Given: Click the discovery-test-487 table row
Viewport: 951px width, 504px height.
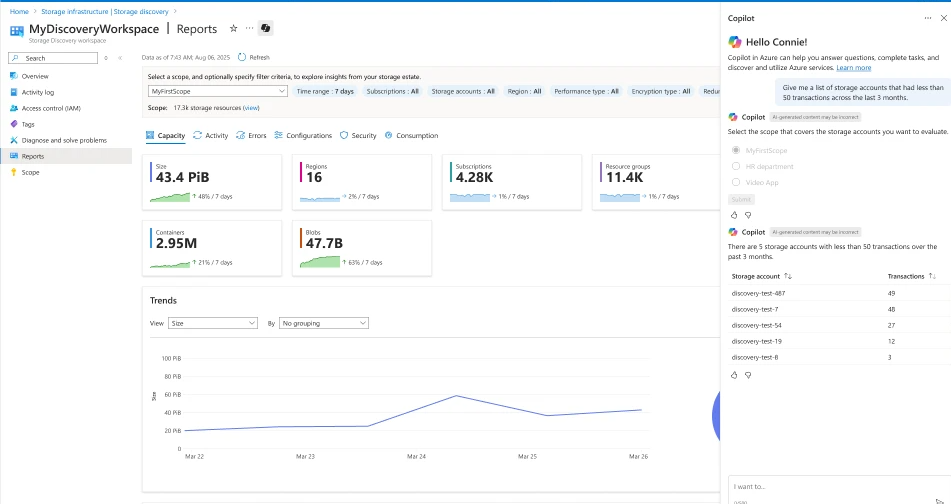Looking at the screenshot, I should coord(839,293).
